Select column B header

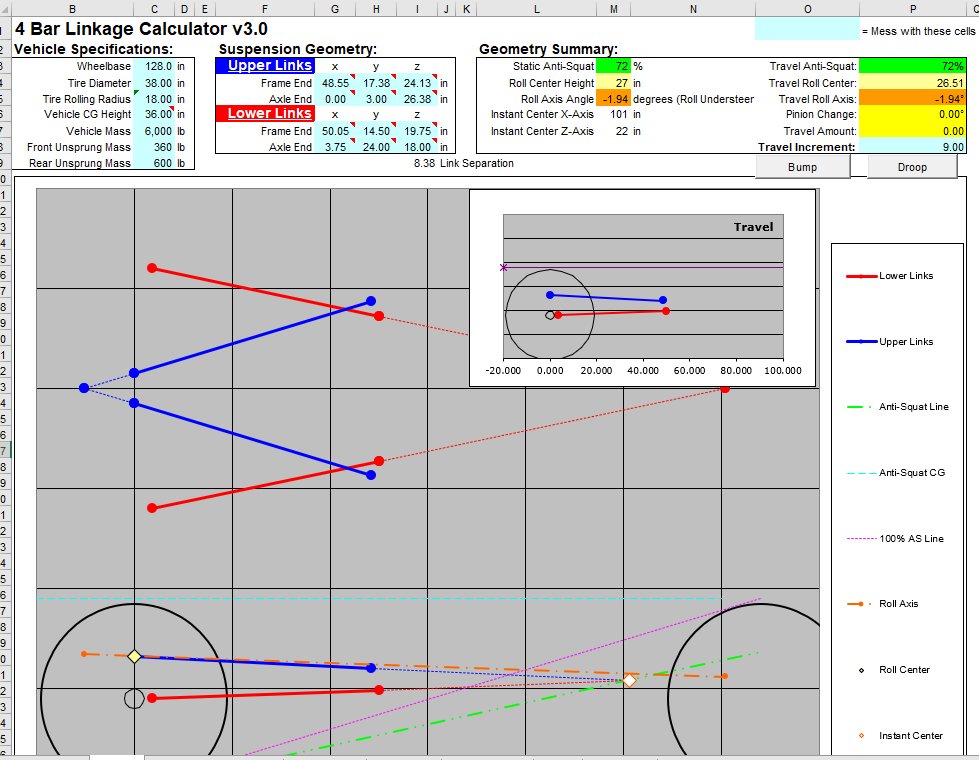click(72, 9)
